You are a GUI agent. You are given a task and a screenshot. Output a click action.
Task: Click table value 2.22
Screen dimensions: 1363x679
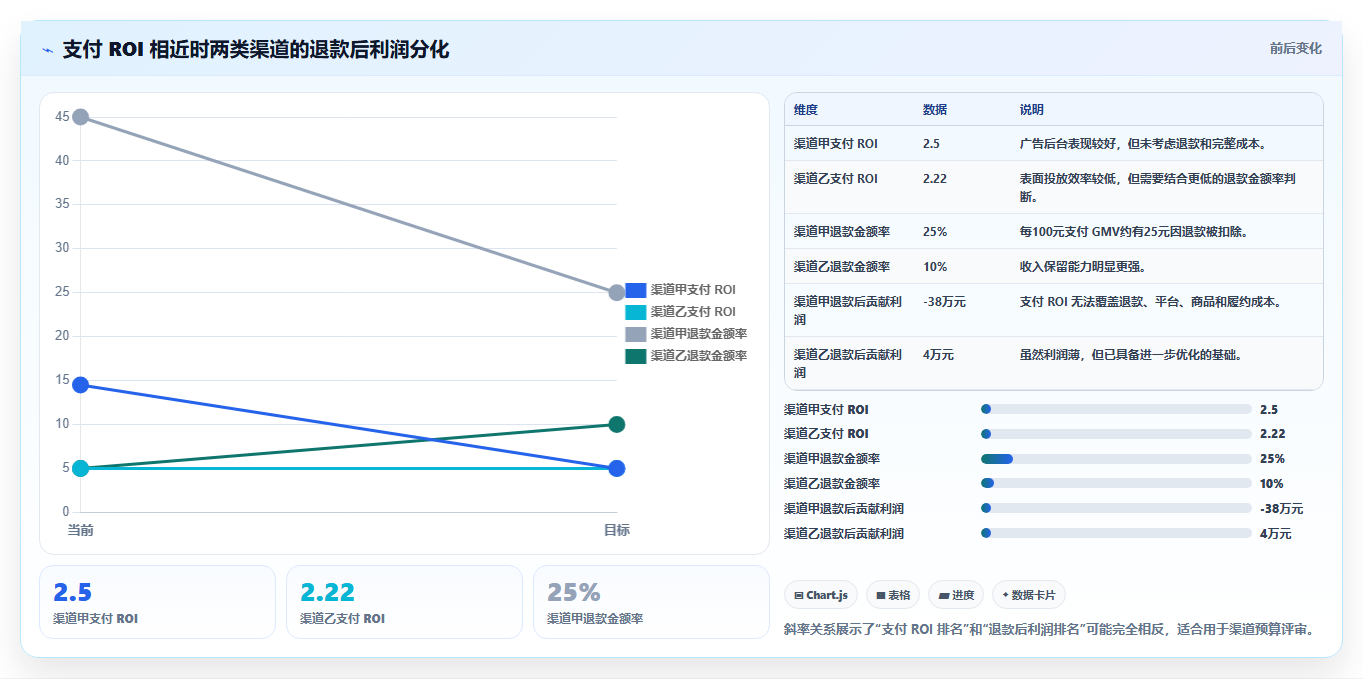point(935,179)
